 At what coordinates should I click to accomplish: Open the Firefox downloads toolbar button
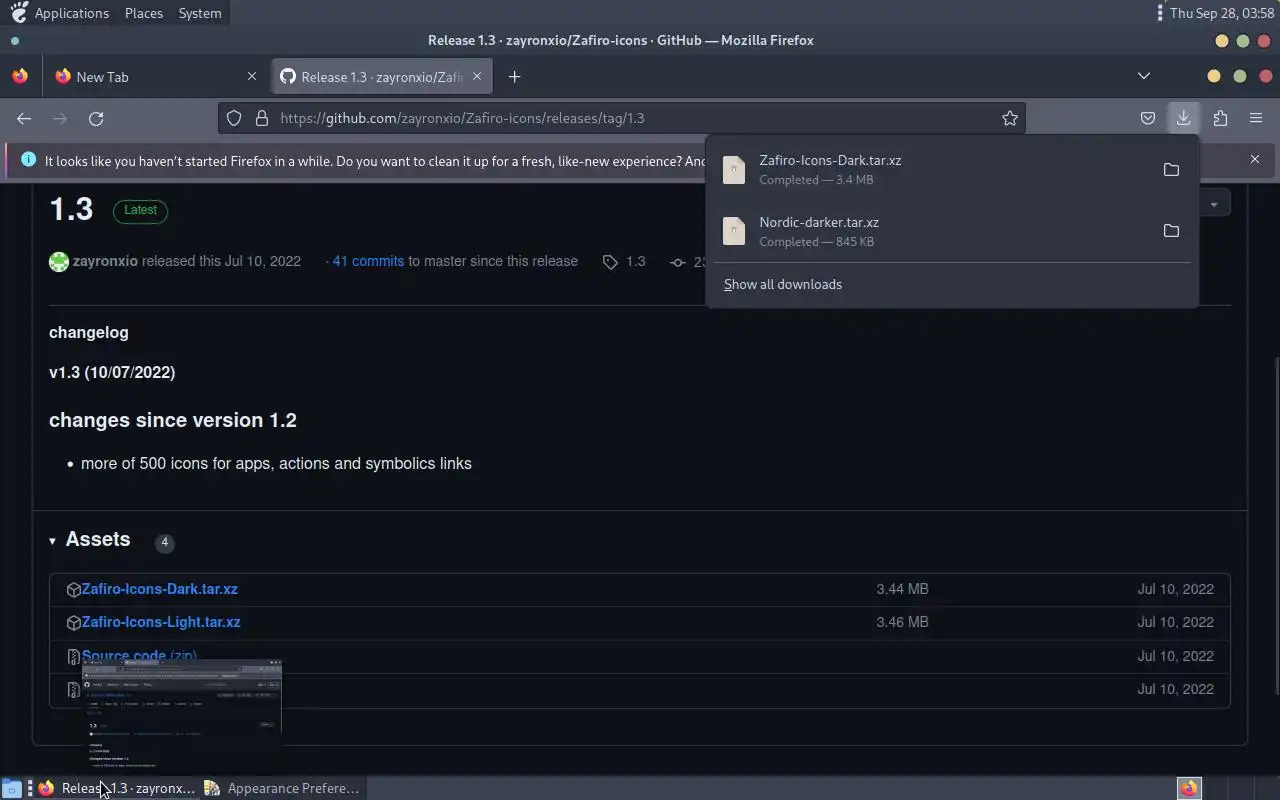coord(1183,118)
